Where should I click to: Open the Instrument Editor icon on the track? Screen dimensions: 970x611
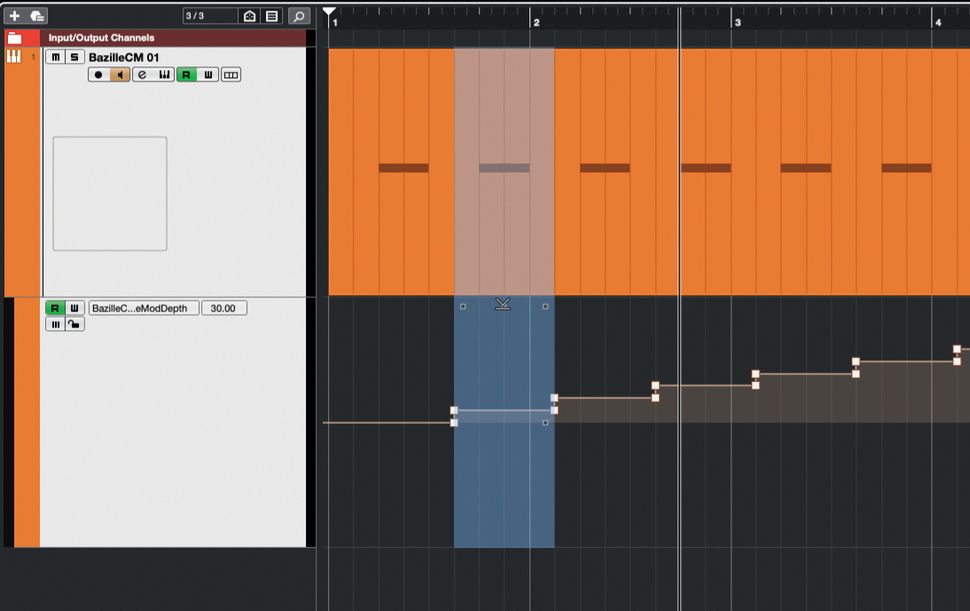(x=163, y=74)
